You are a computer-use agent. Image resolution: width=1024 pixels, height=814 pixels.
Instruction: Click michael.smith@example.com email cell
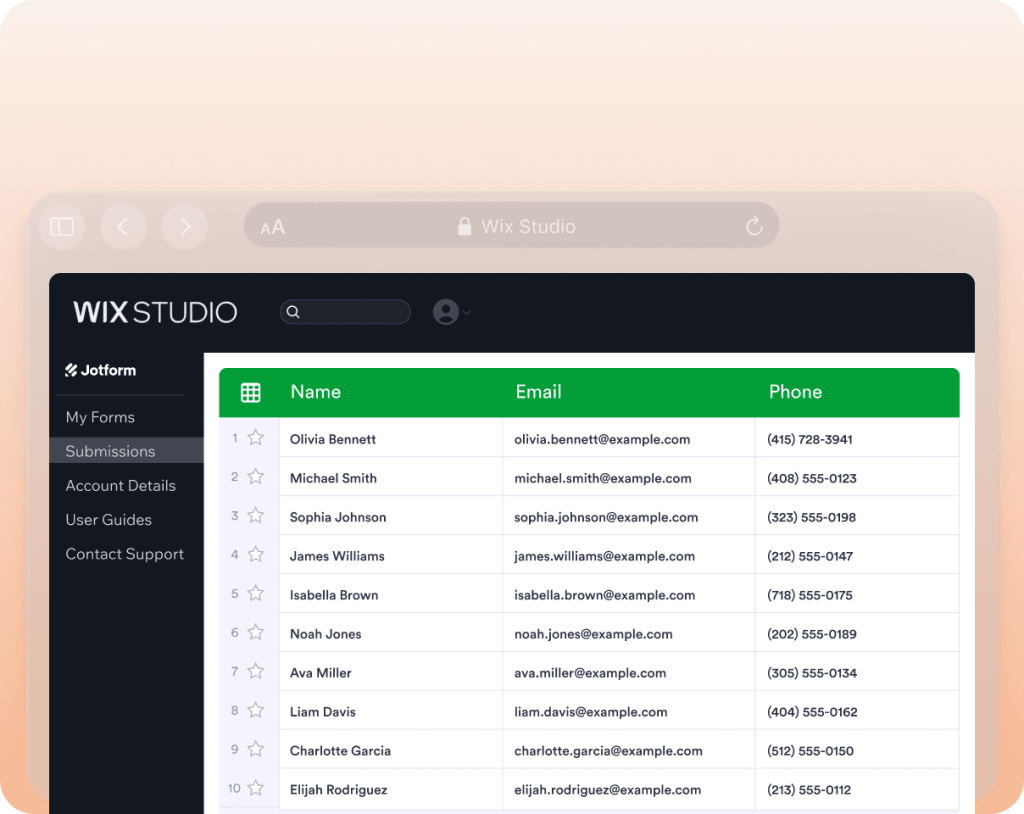point(629,477)
